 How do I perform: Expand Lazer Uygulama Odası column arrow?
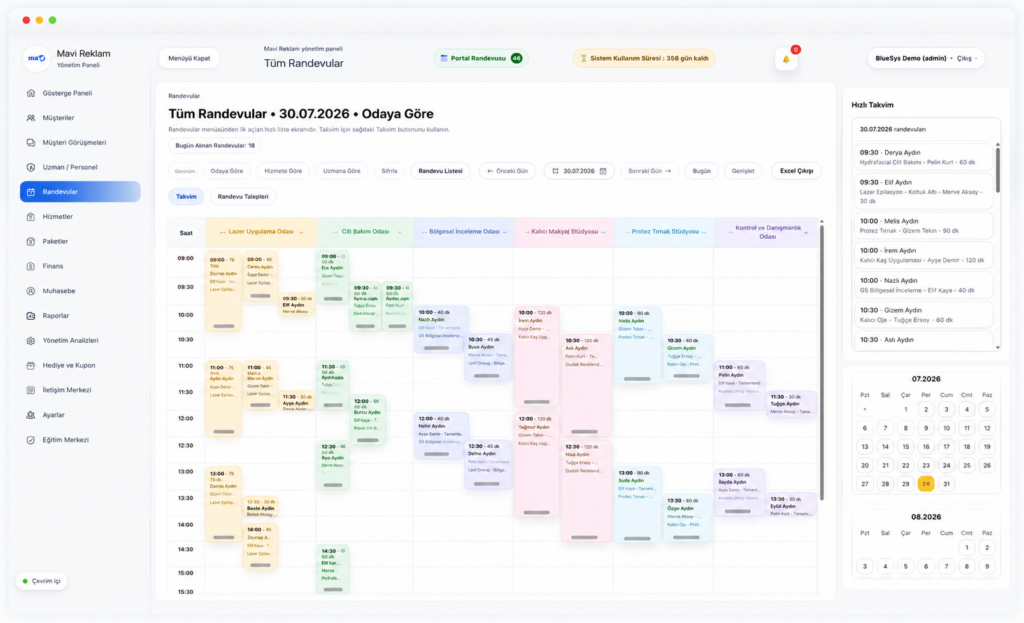(x=301, y=232)
